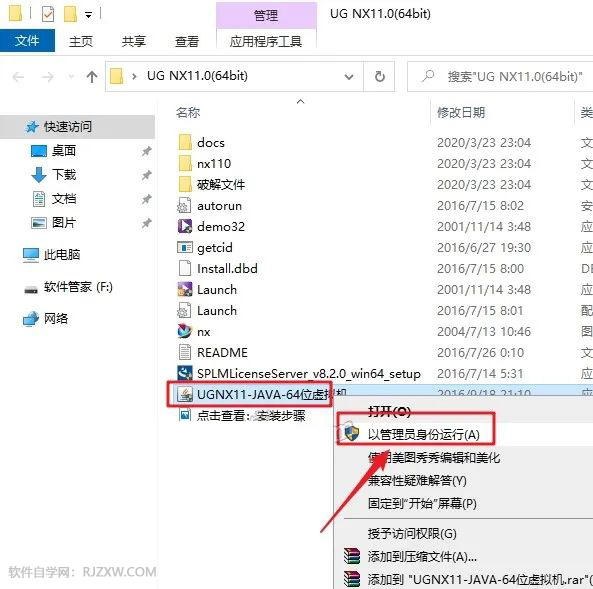Click the new folder icon in quick access toolbar

[x=70, y=14]
